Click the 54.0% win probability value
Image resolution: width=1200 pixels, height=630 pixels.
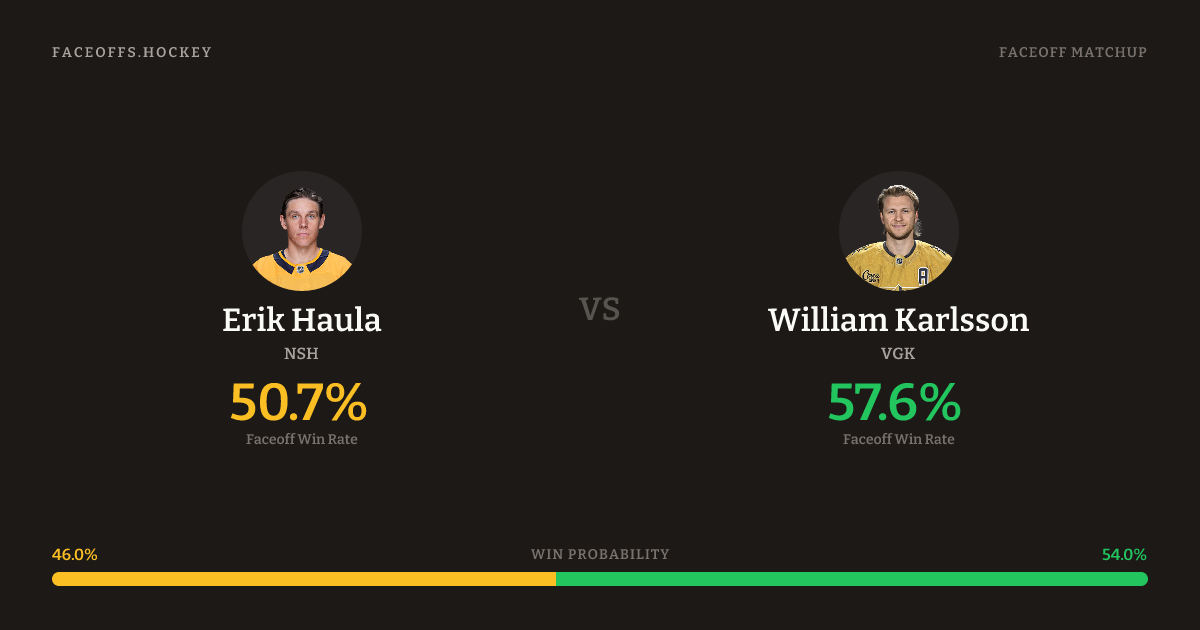(1124, 554)
